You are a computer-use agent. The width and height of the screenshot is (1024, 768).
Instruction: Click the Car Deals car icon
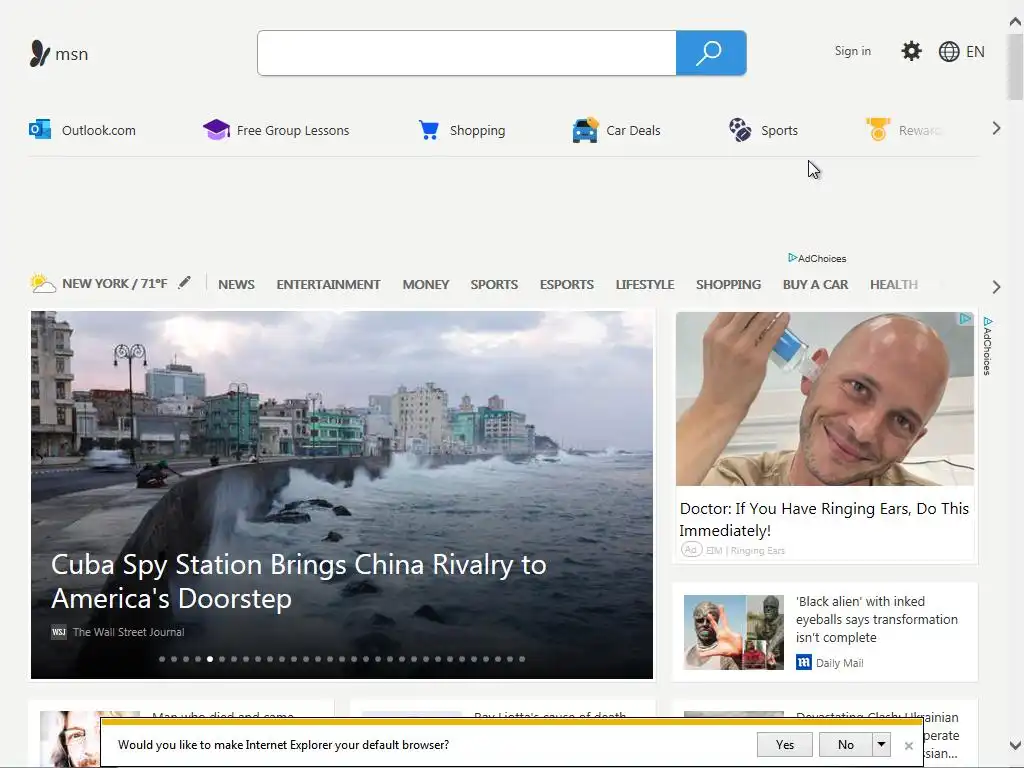click(585, 130)
